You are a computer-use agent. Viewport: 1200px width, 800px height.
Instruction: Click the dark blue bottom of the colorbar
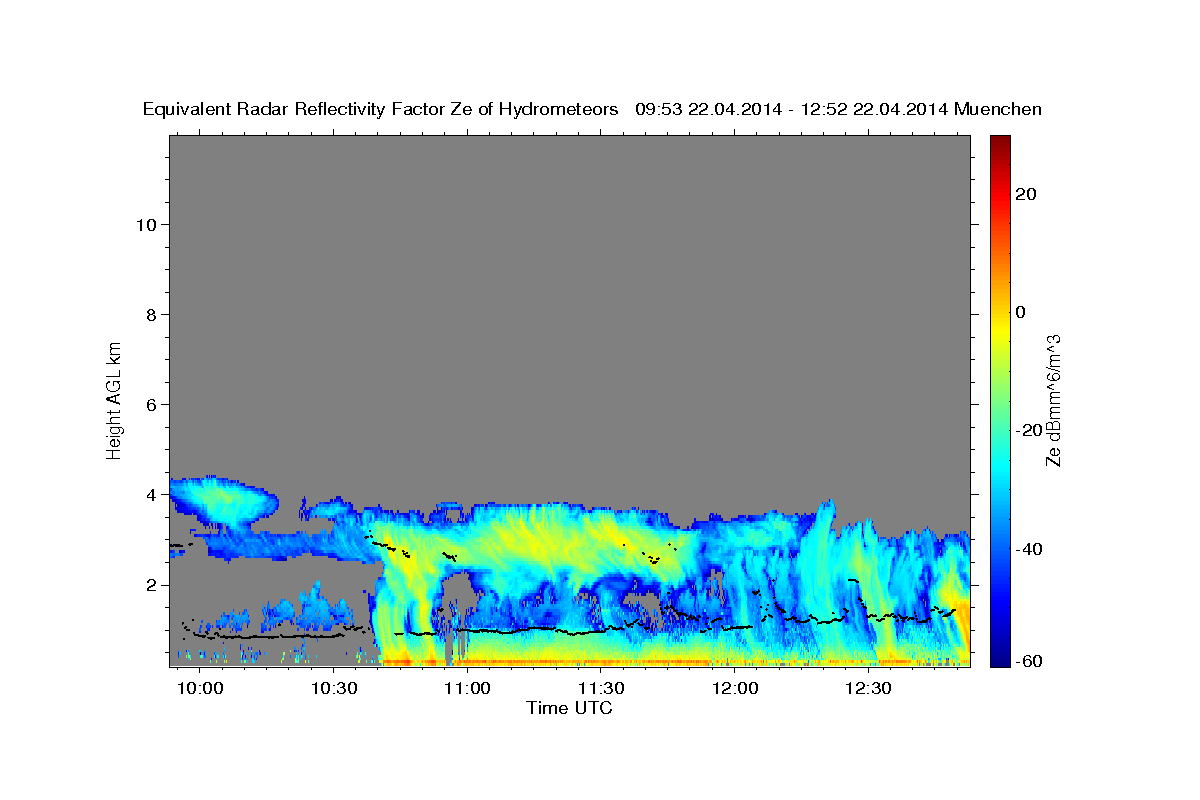[x=1000, y=655]
